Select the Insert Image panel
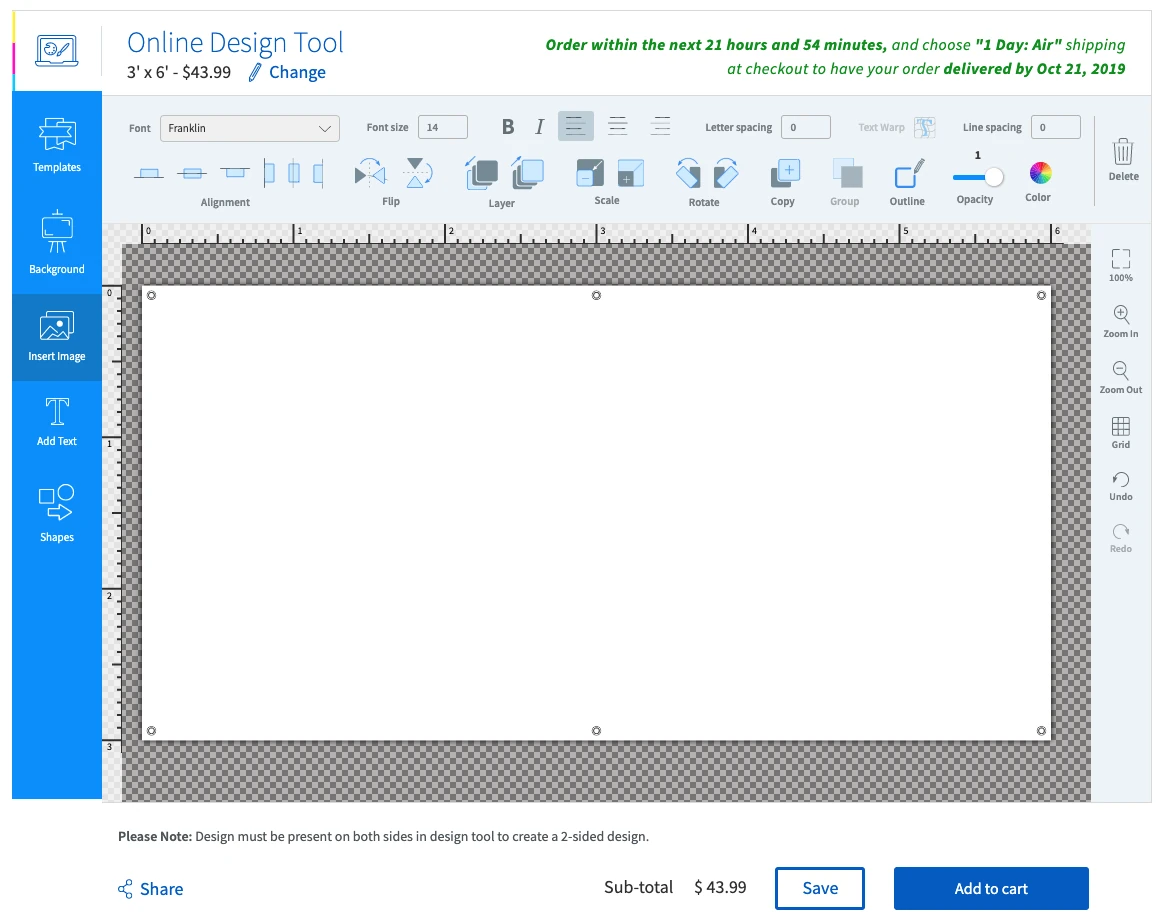1164x920 pixels. [56, 337]
